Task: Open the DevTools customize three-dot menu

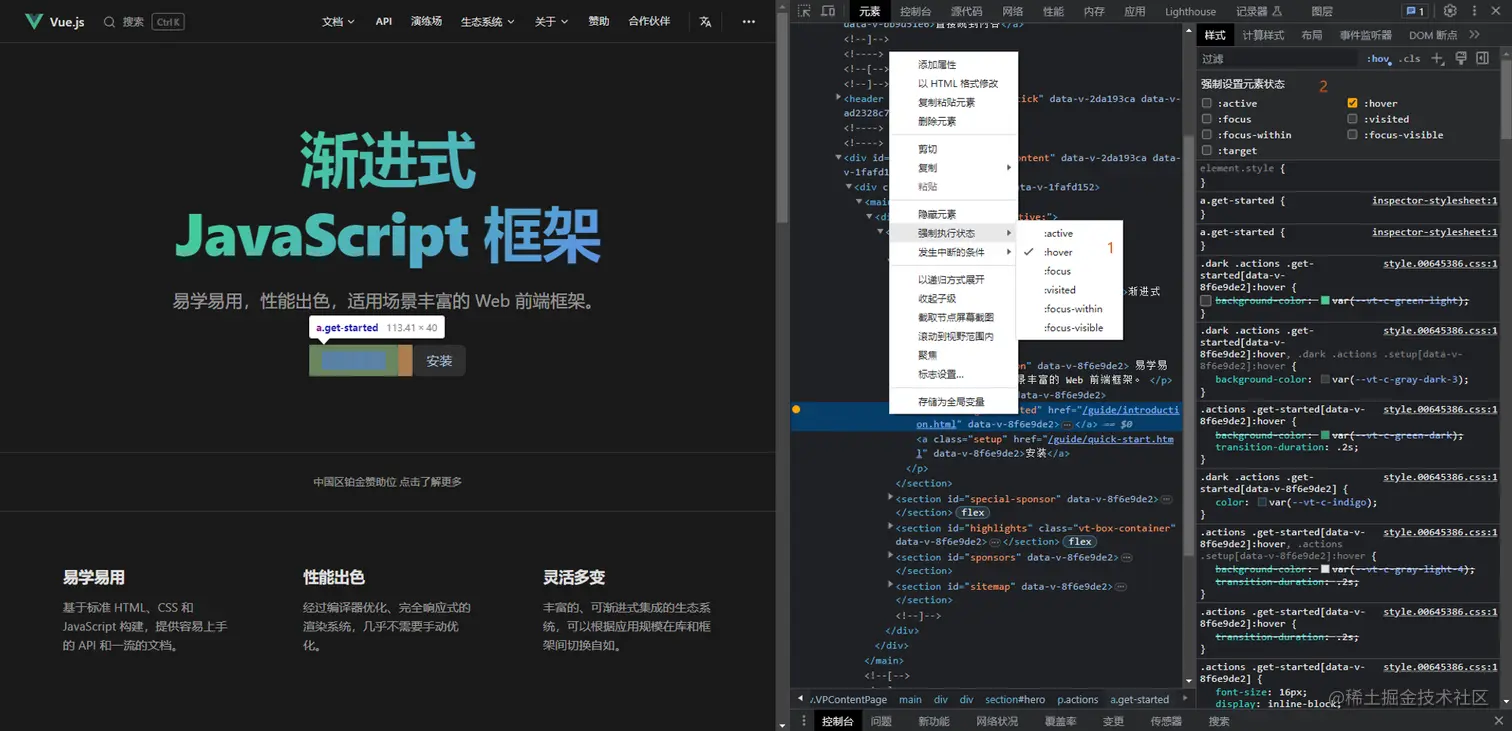Action: tap(1474, 11)
